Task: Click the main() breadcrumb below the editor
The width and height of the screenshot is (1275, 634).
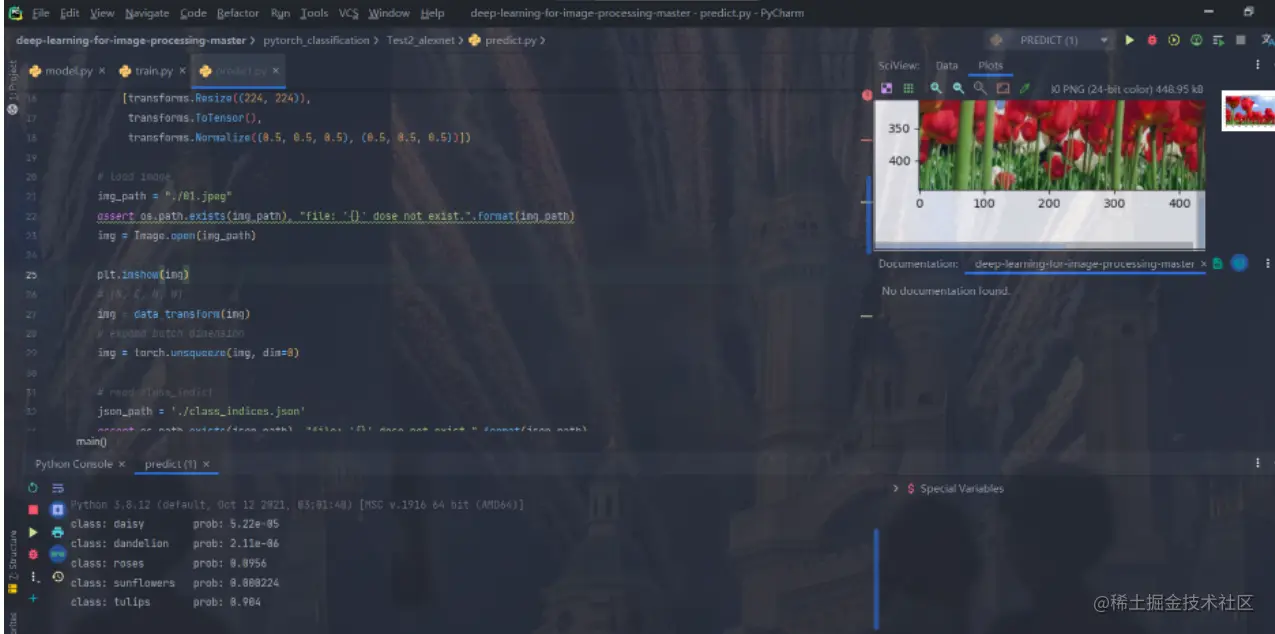Action: (x=91, y=441)
